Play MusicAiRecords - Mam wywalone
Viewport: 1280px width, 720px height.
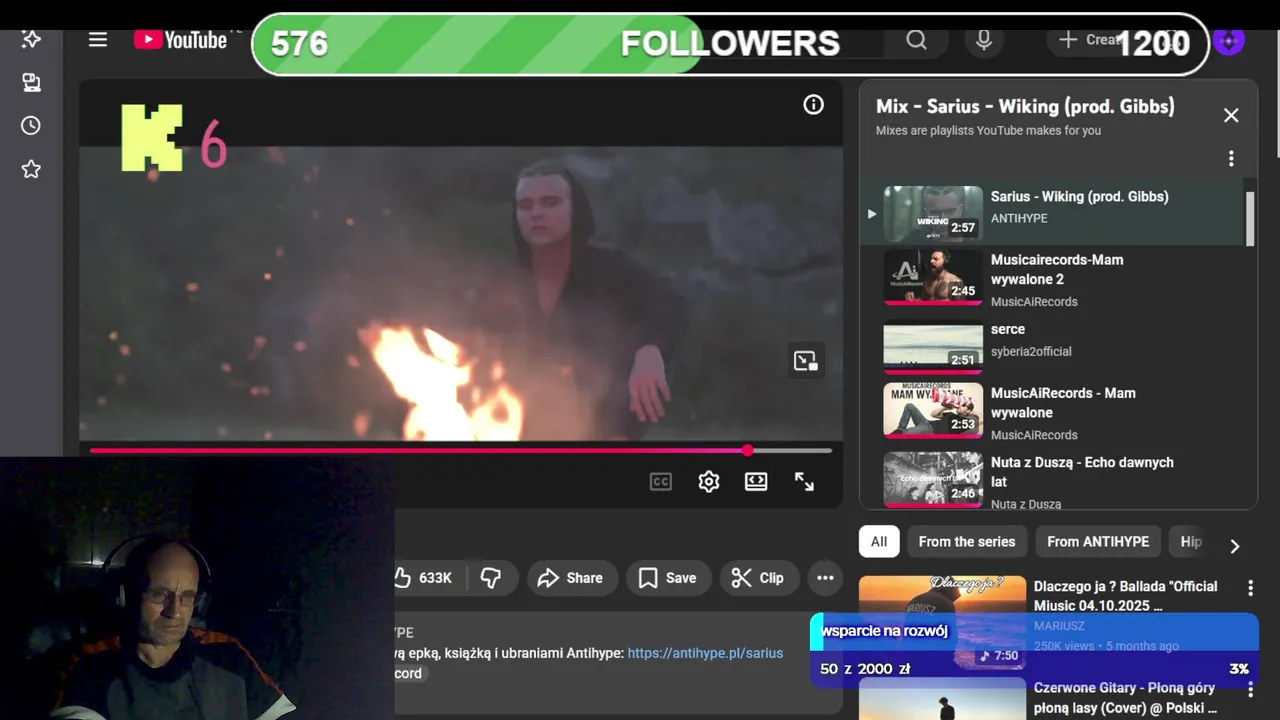pos(1054,413)
